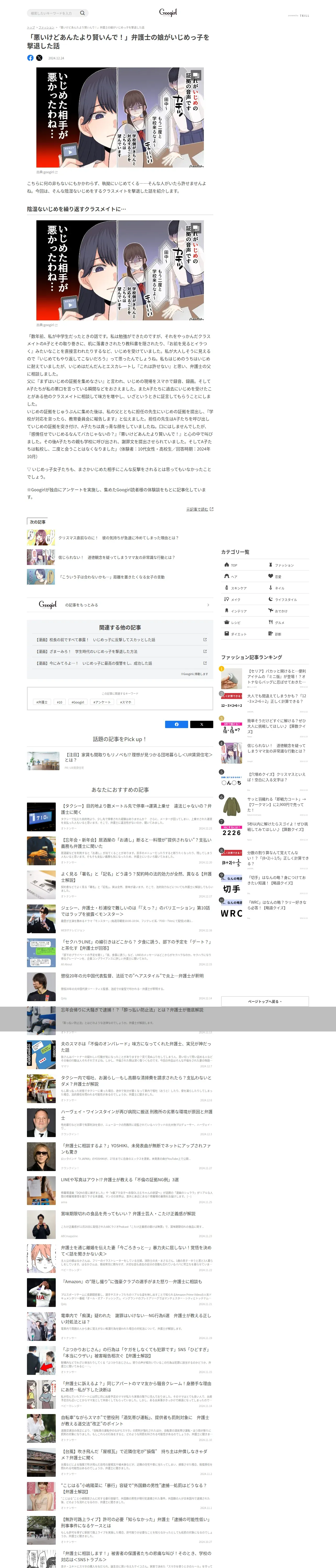Click external-link icon beside 今にみてろよ article
Screen dimensions: 336x1568
(x=205, y=663)
